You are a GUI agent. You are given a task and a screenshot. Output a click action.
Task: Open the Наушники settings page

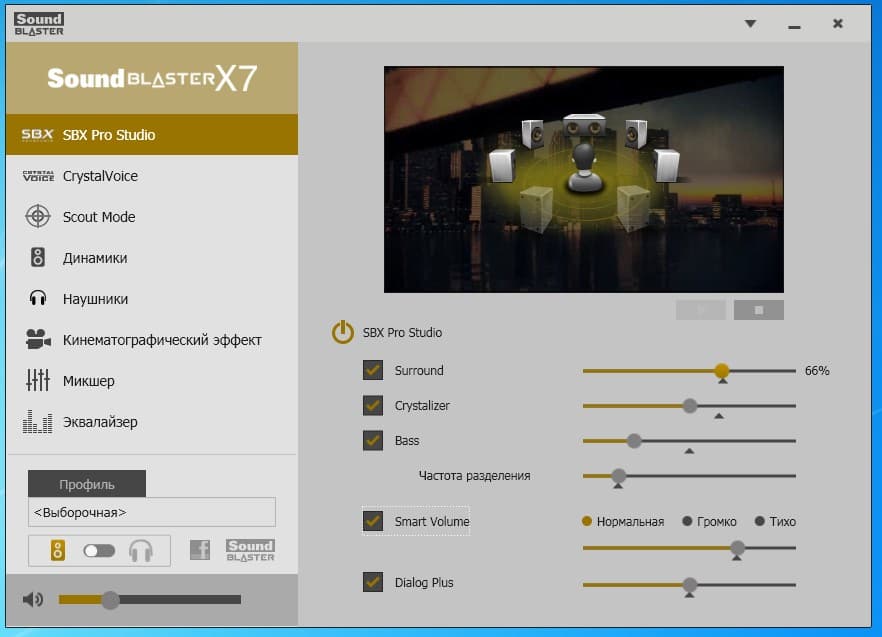point(152,299)
